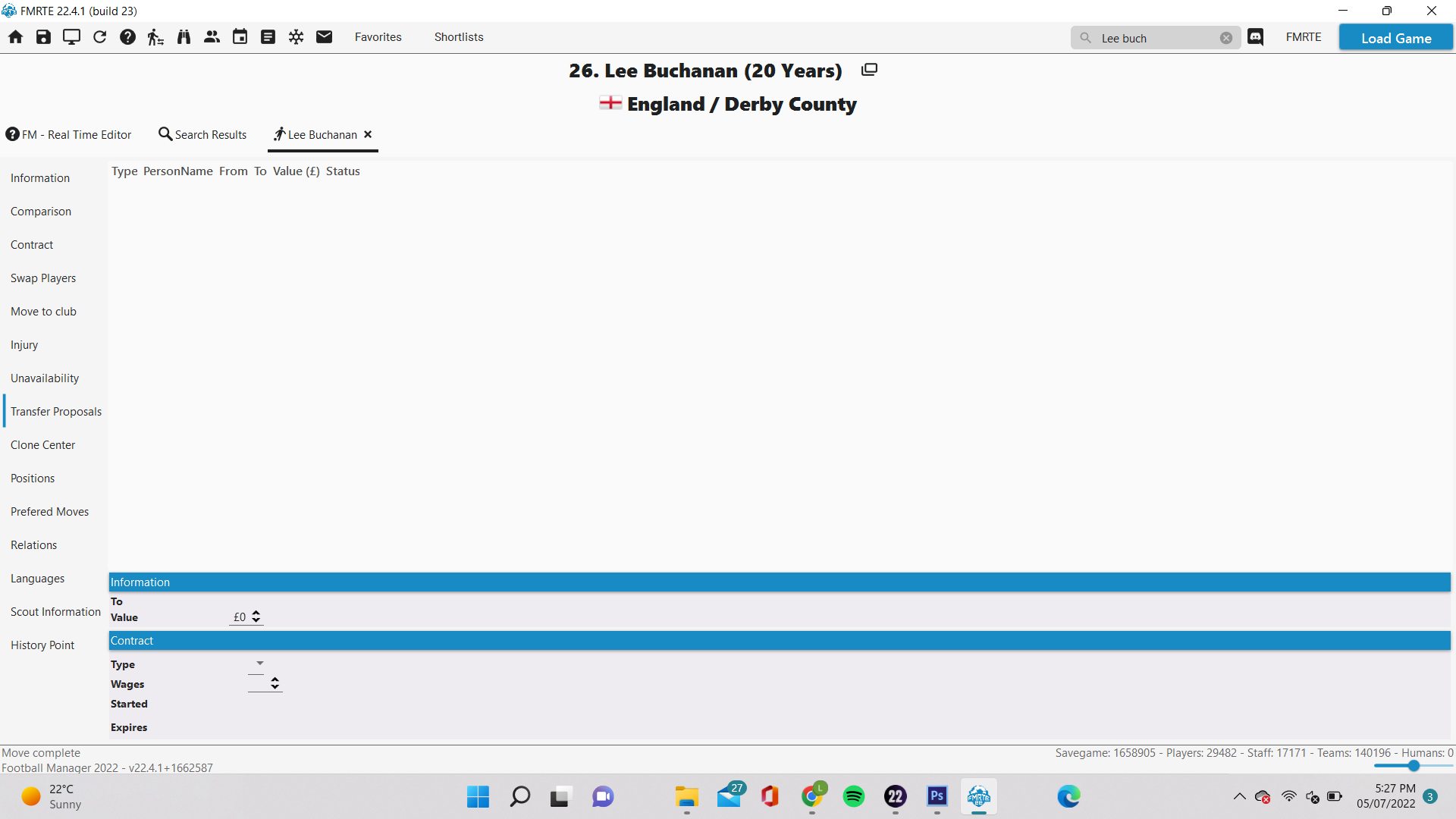Click the player transfer swap icon

(x=155, y=37)
